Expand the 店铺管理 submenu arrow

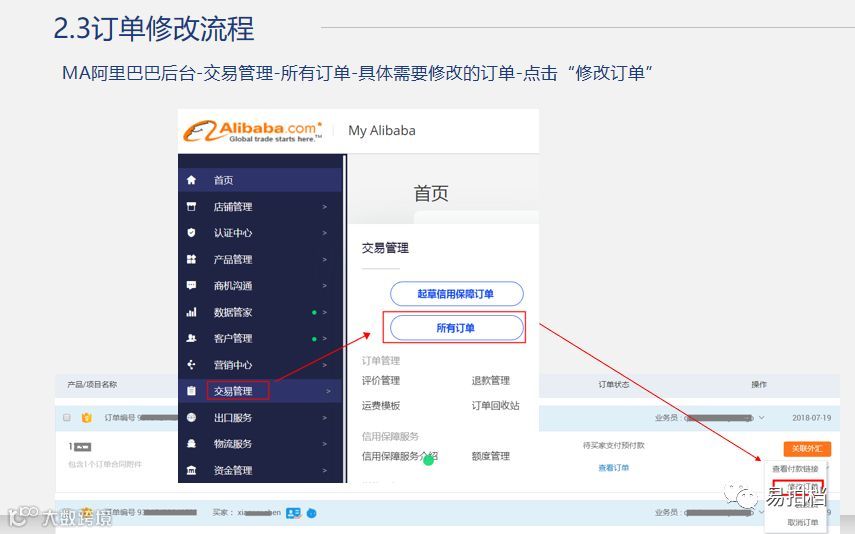[324, 207]
